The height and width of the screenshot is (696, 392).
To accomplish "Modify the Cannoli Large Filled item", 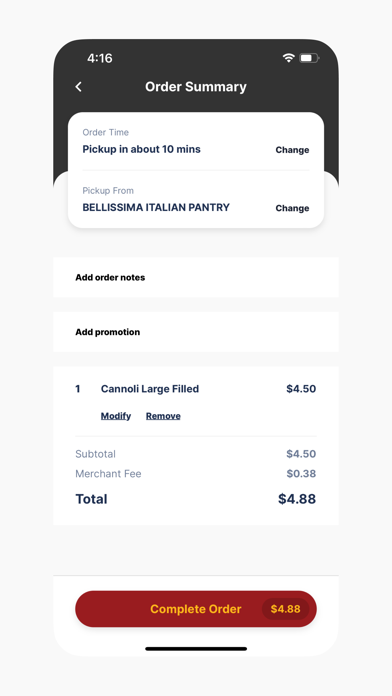I will [x=116, y=416].
